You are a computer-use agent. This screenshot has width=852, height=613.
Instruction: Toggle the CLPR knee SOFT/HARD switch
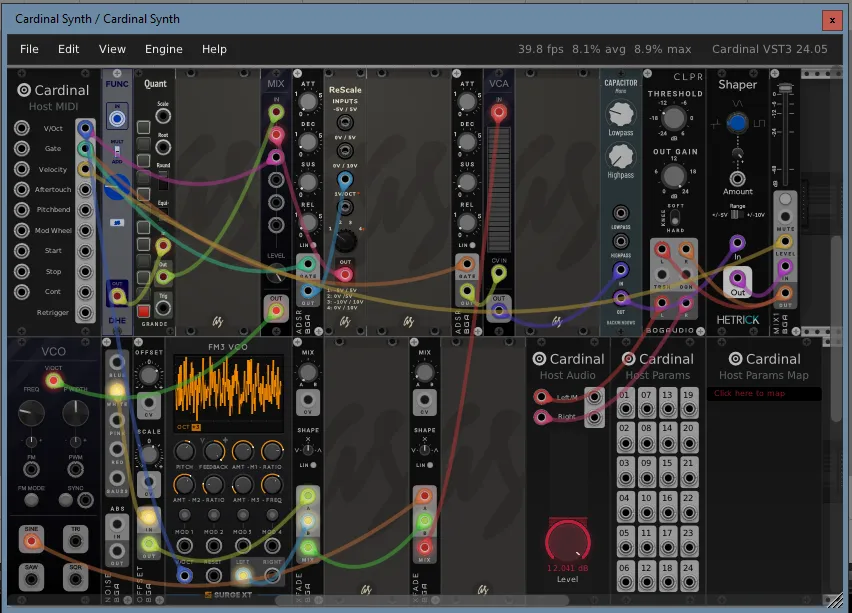pos(675,217)
